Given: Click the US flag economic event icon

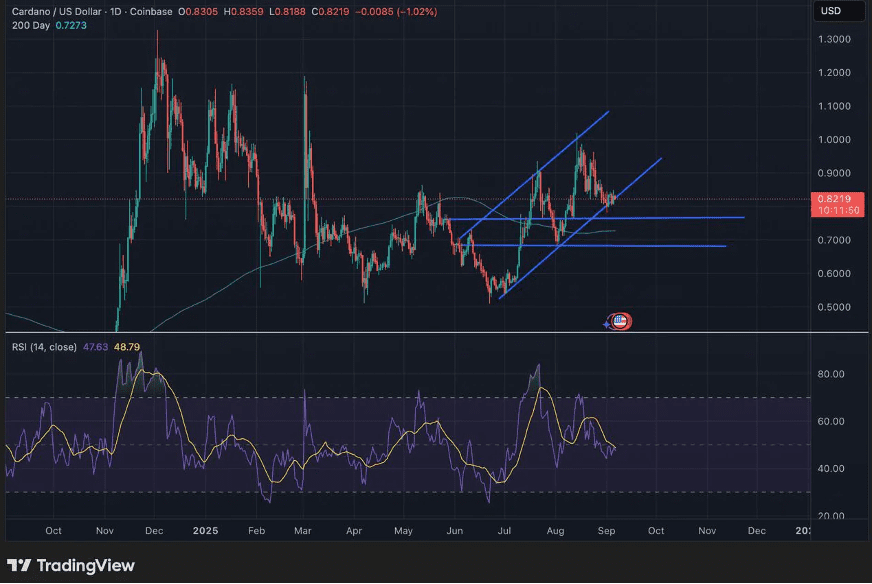Looking at the screenshot, I should [x=620, y=321].
